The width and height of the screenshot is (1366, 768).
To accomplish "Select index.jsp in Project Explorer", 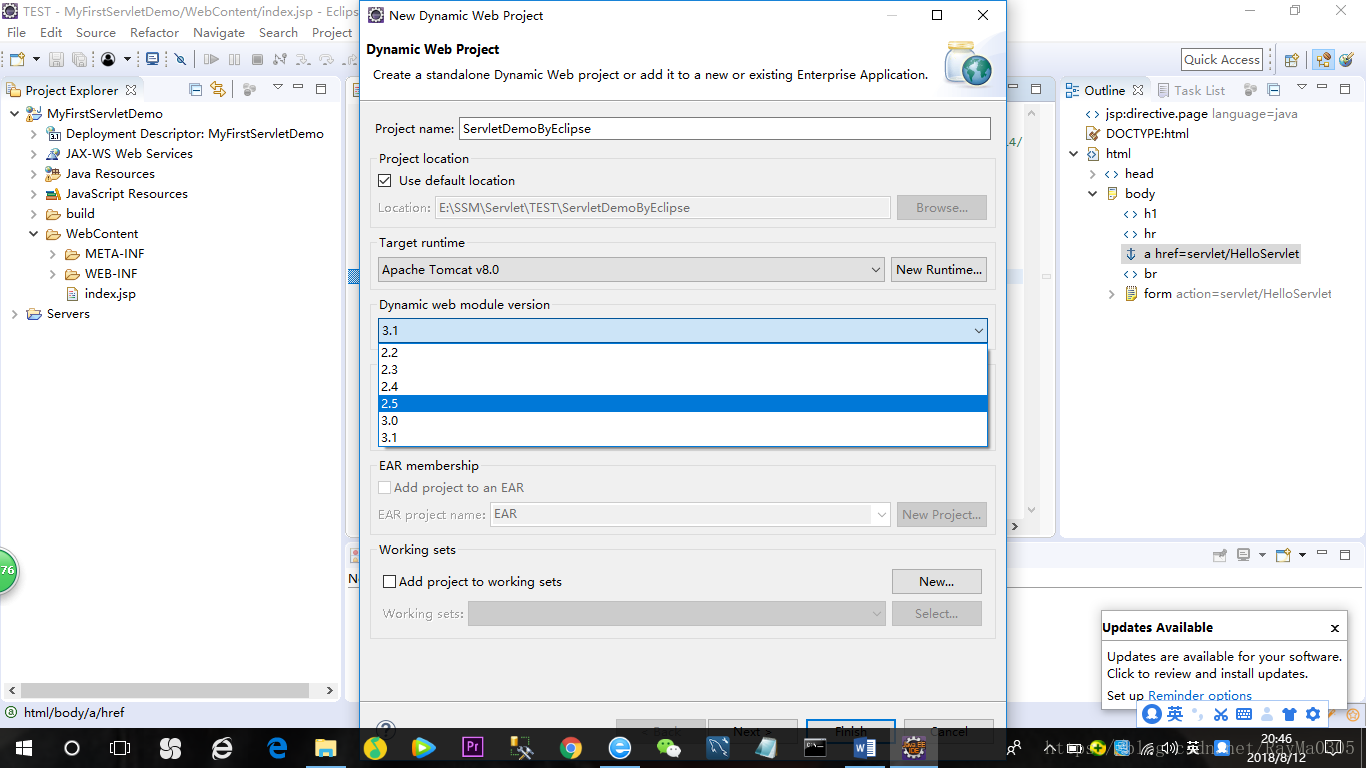I will [110, 294].
